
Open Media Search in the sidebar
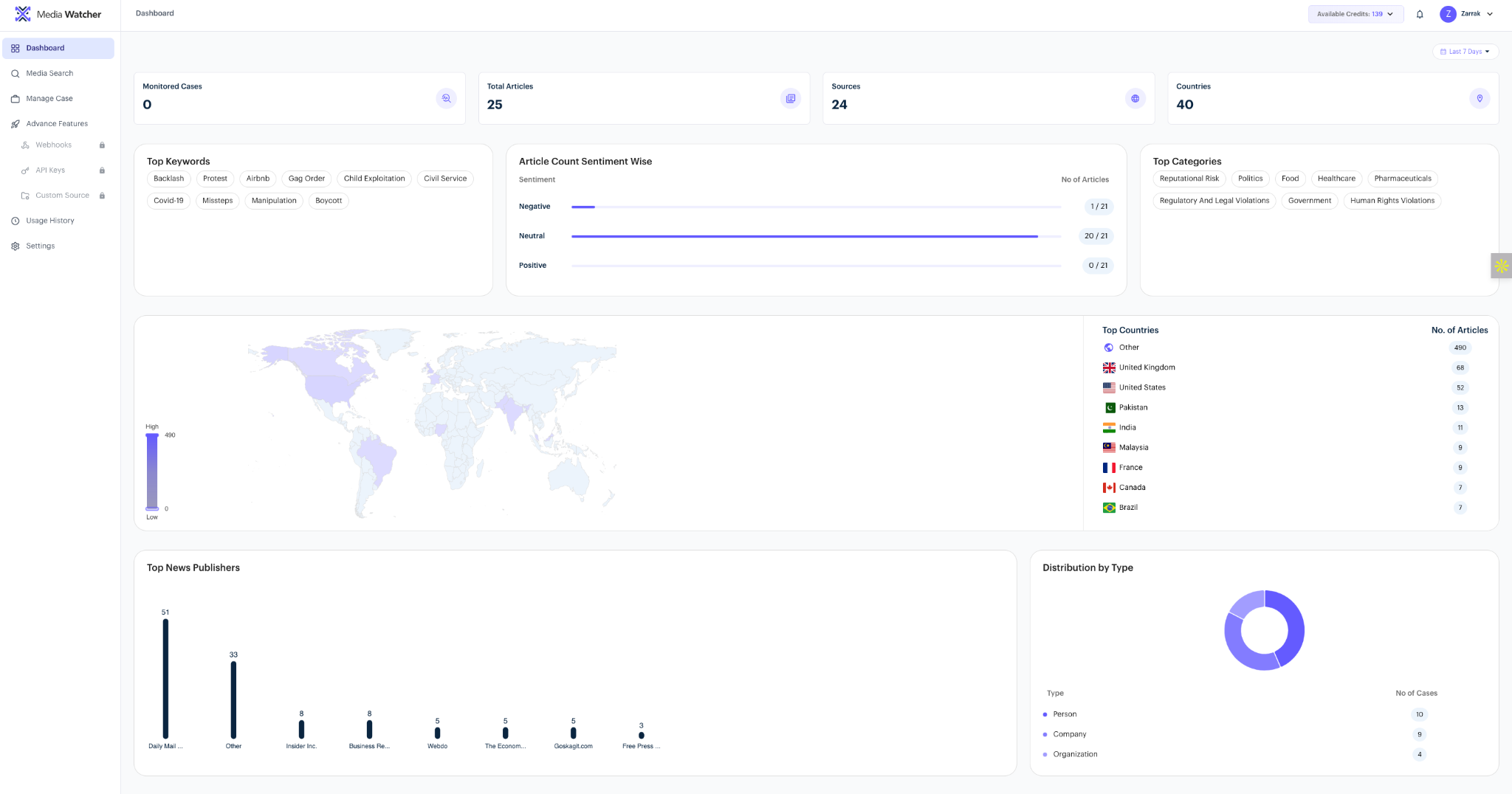tap(49, 73)
